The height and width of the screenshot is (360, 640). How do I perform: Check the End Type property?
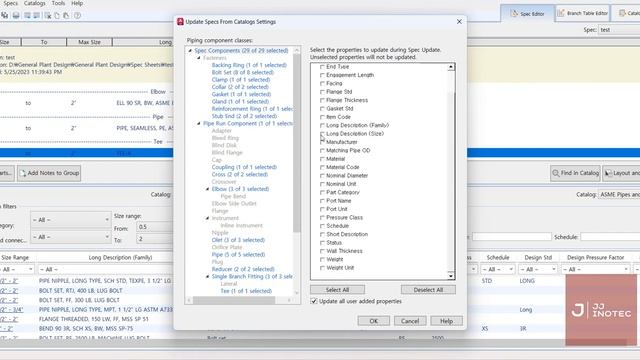(x=322, y=67)
